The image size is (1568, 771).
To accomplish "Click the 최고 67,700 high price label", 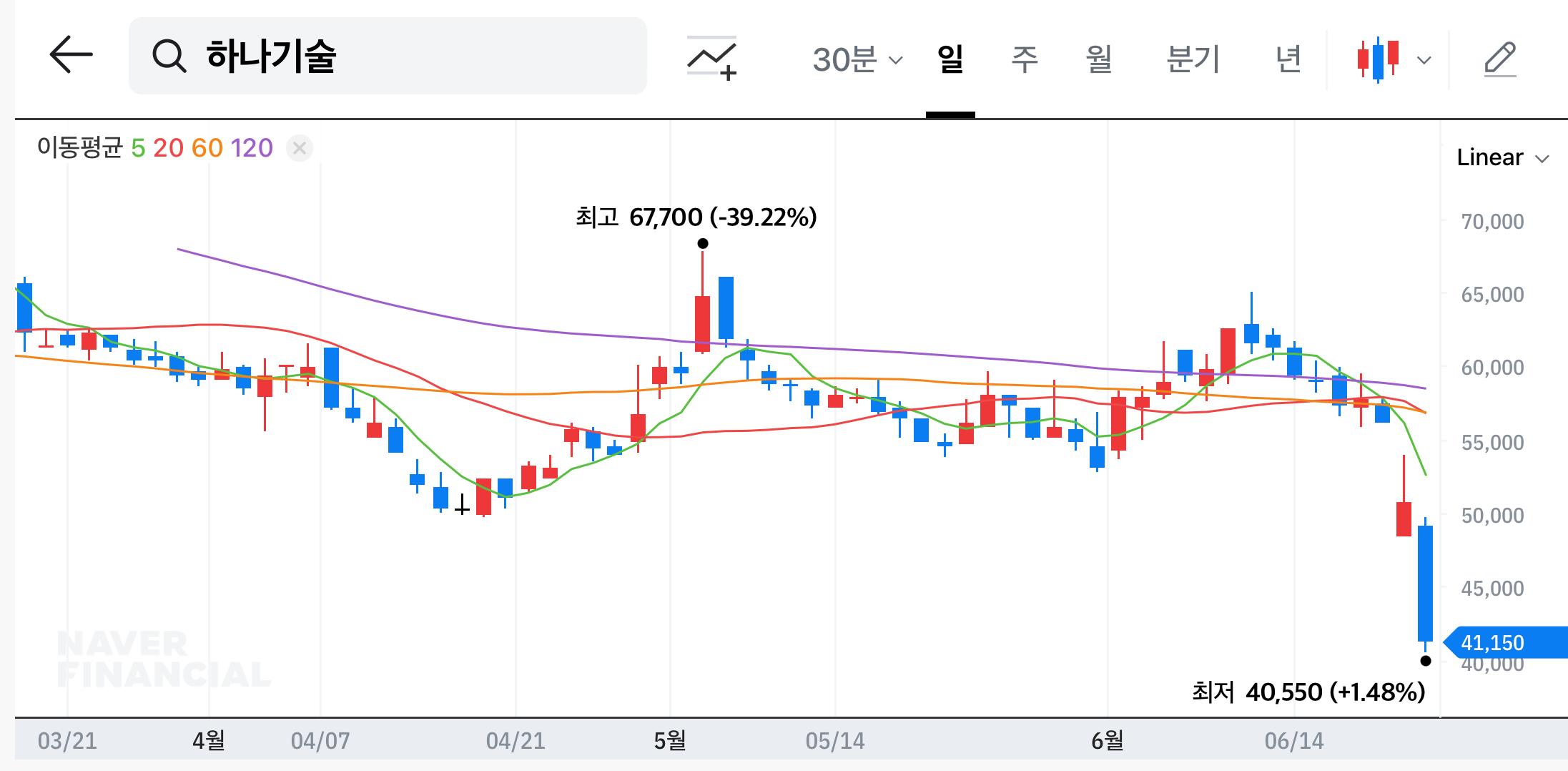I will click(696, 217).
